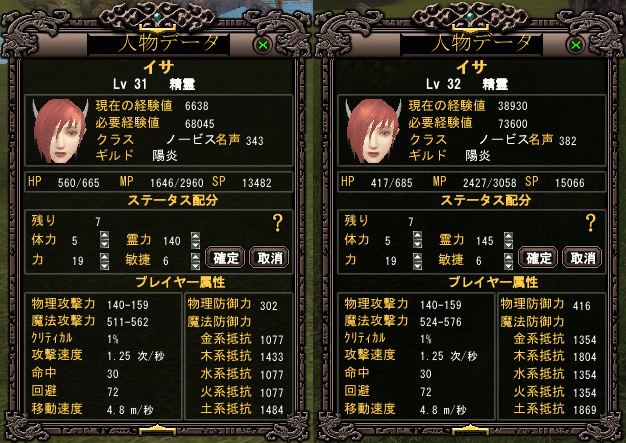Click 確定 button in the right panel
Screen dimensions: 626x443
(x=538, y=257)
